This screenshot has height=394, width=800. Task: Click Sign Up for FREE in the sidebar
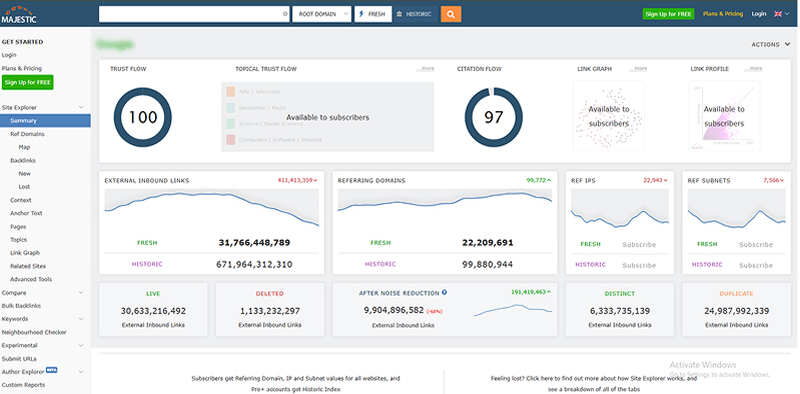[x=28, y=82]
